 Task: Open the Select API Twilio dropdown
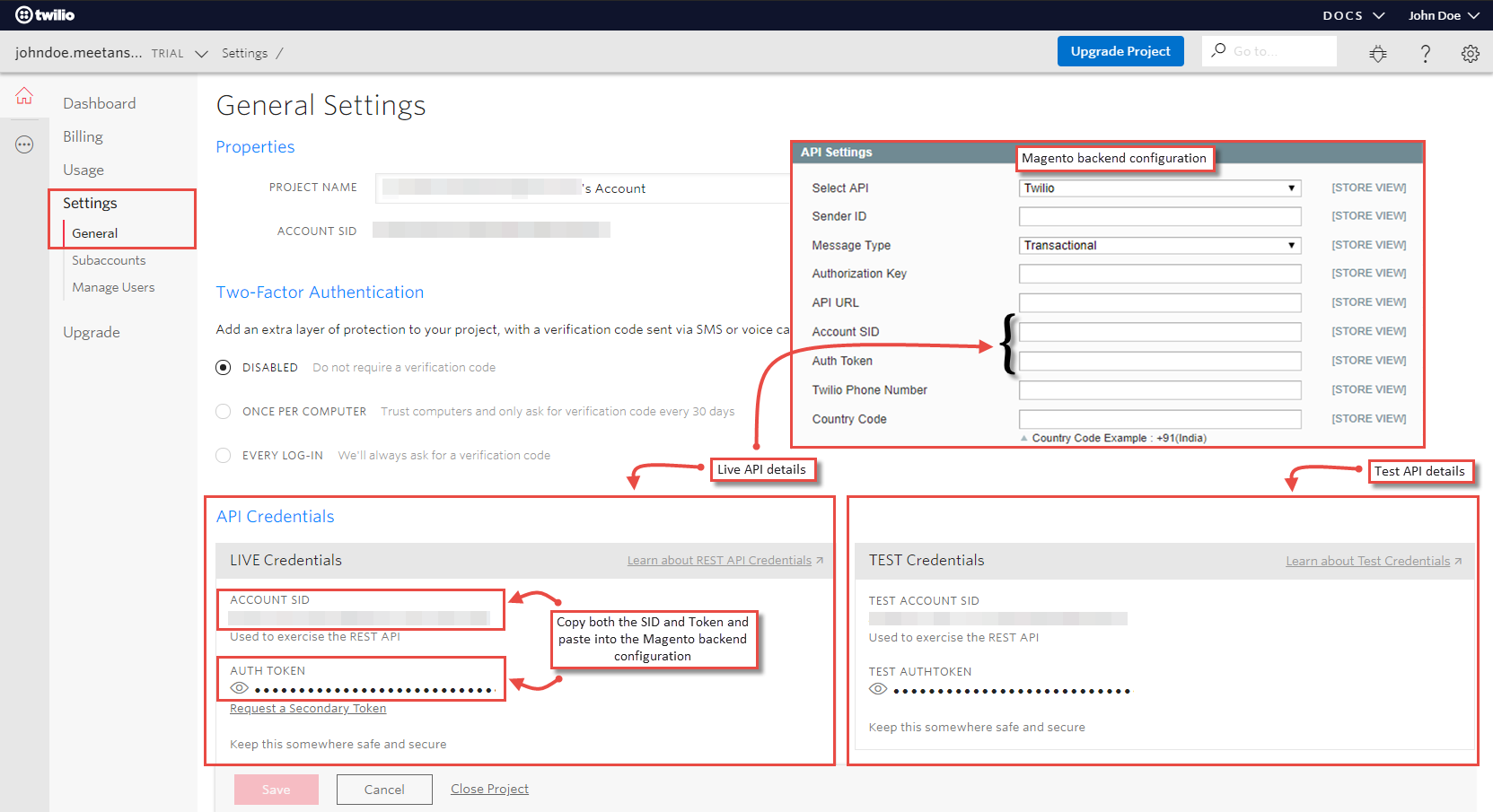[x=1160, y=188]
